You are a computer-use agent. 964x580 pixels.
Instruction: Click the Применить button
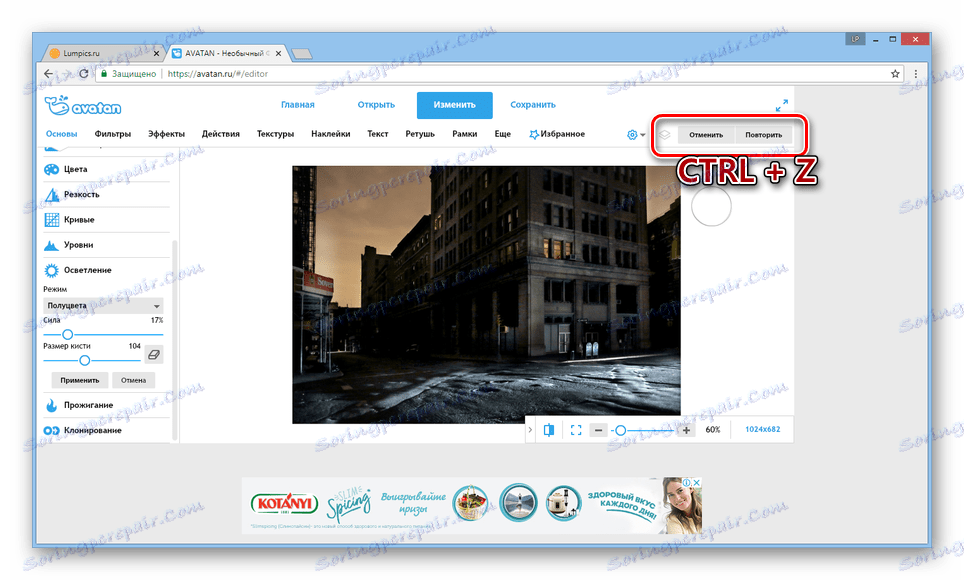[x=80, y=380]
